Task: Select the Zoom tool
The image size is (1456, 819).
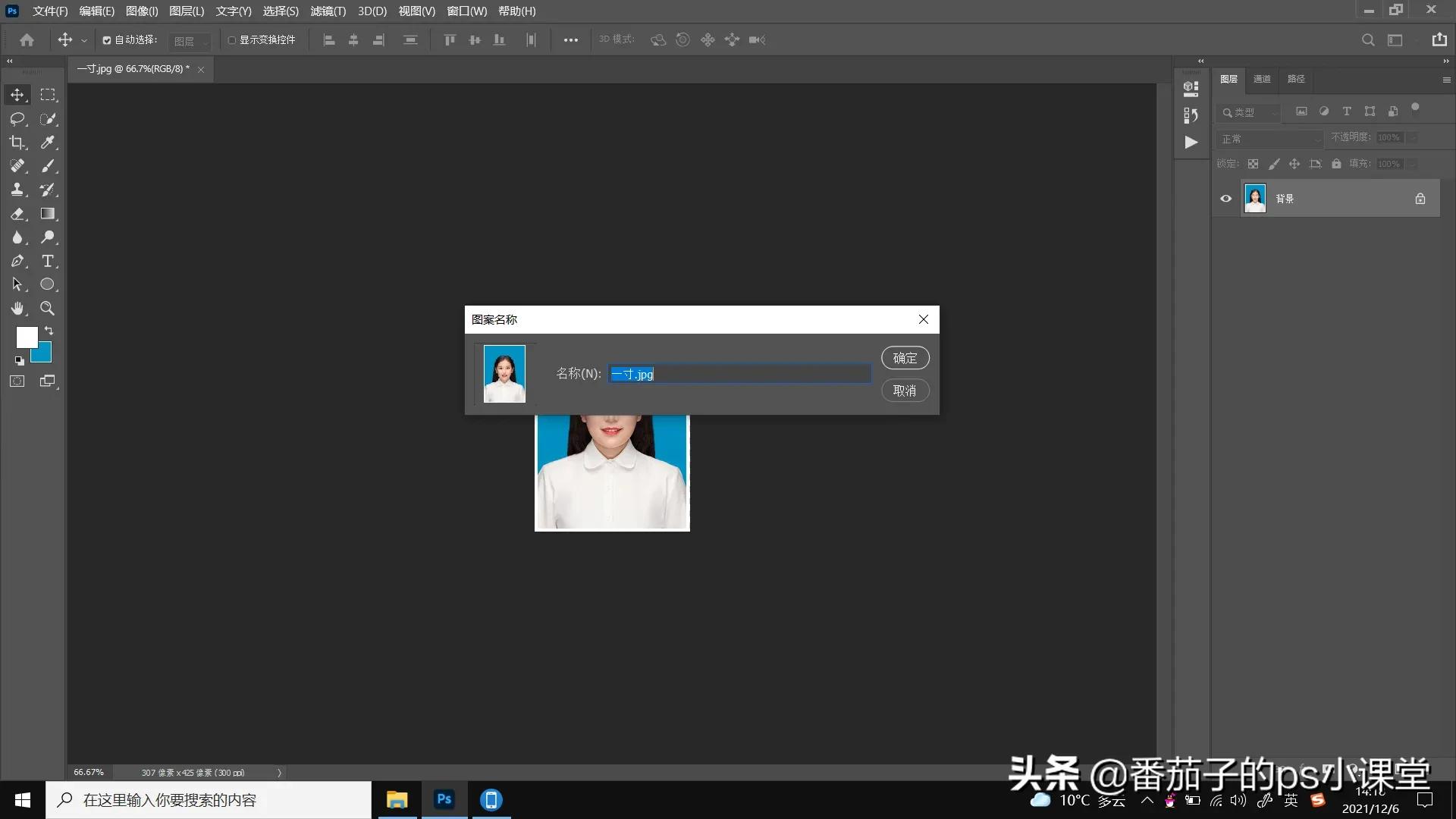Action: click(x=48, y=309)
